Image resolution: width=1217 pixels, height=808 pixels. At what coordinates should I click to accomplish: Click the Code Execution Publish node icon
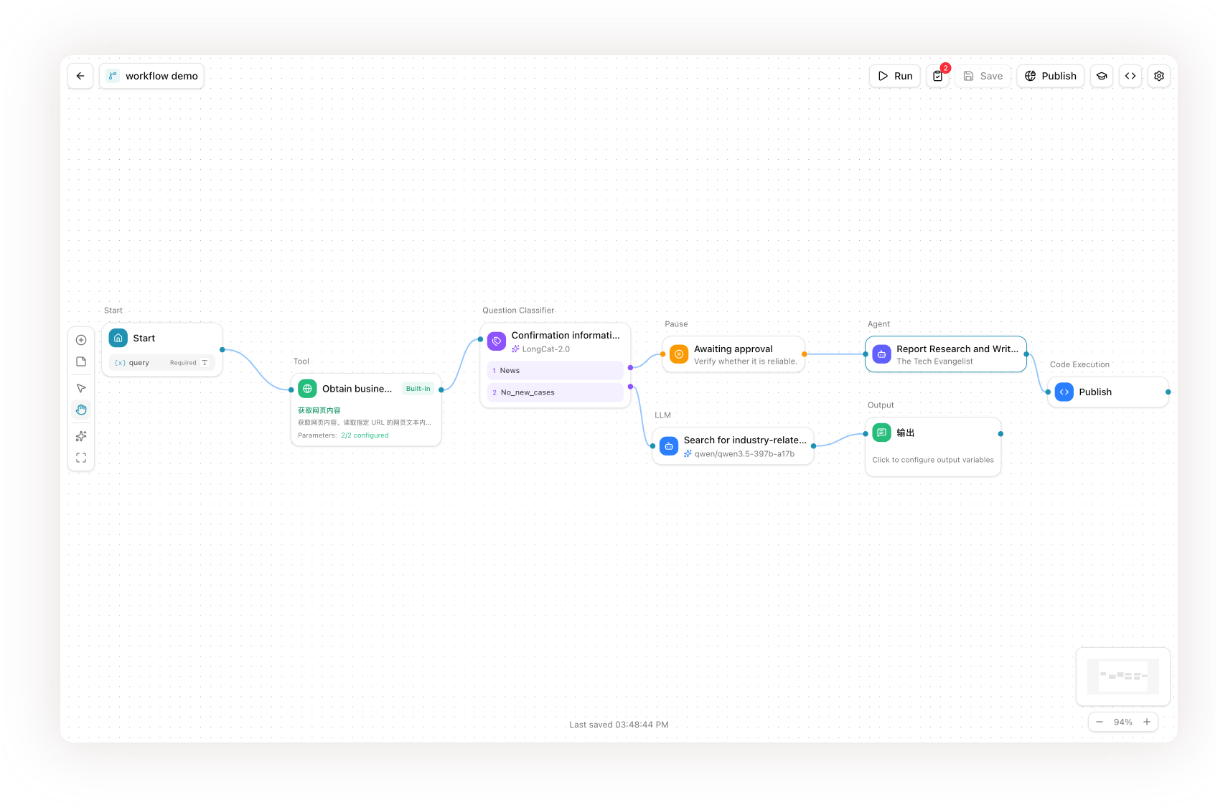click(x=1064, y=392)
